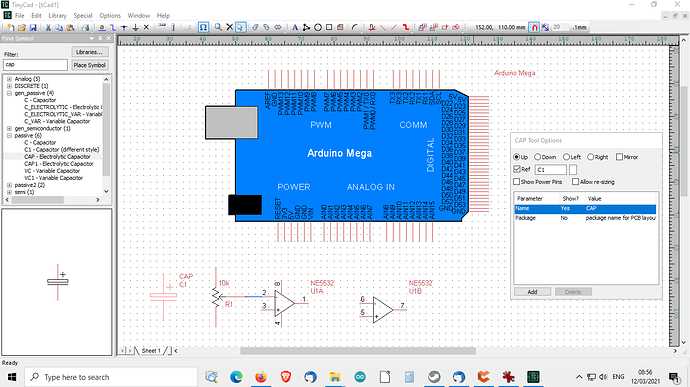Screen dimensions: 690x387
Task: Activate the Omega get-symbol tool
Action: point(203,27)
